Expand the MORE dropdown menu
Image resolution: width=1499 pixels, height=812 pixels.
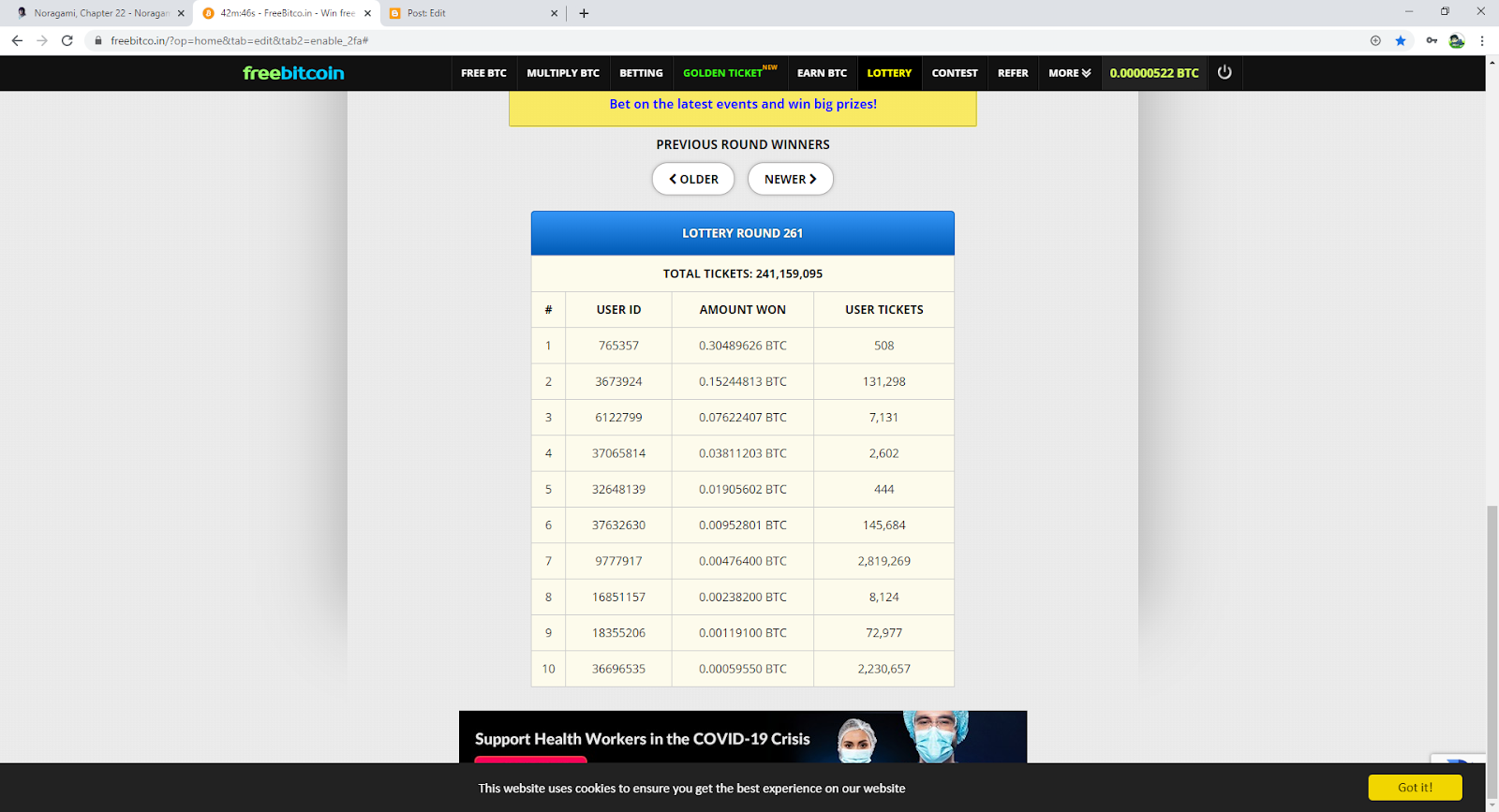point(1070,73)
